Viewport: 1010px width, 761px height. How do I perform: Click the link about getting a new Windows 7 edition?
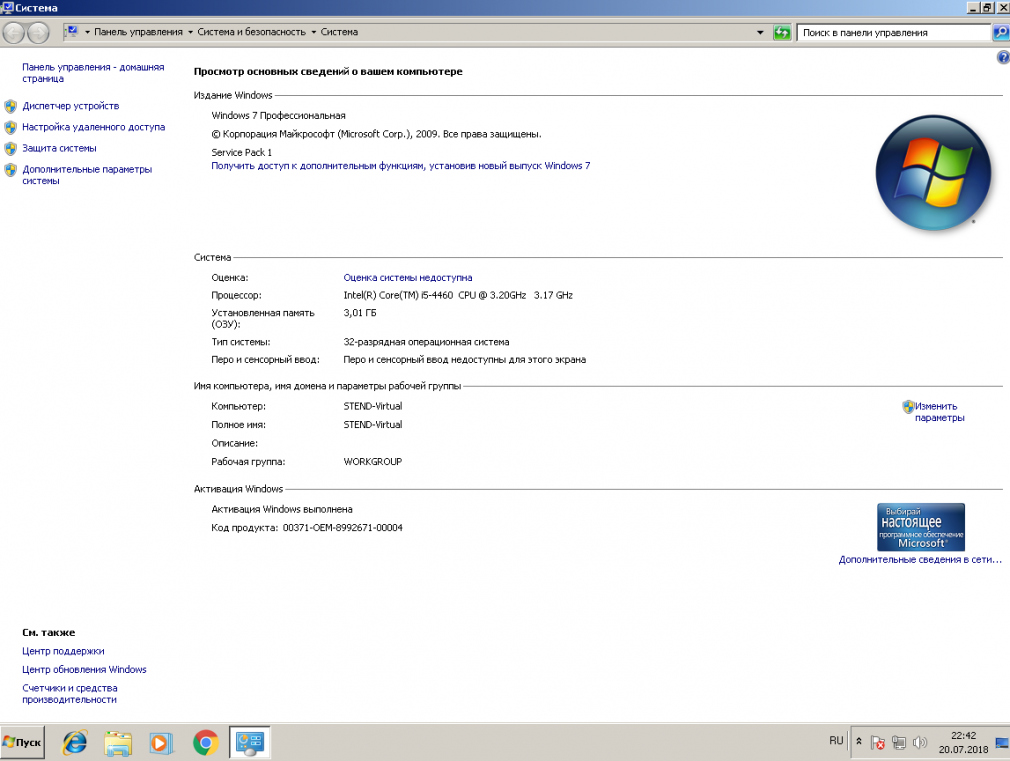click(401, 166)
